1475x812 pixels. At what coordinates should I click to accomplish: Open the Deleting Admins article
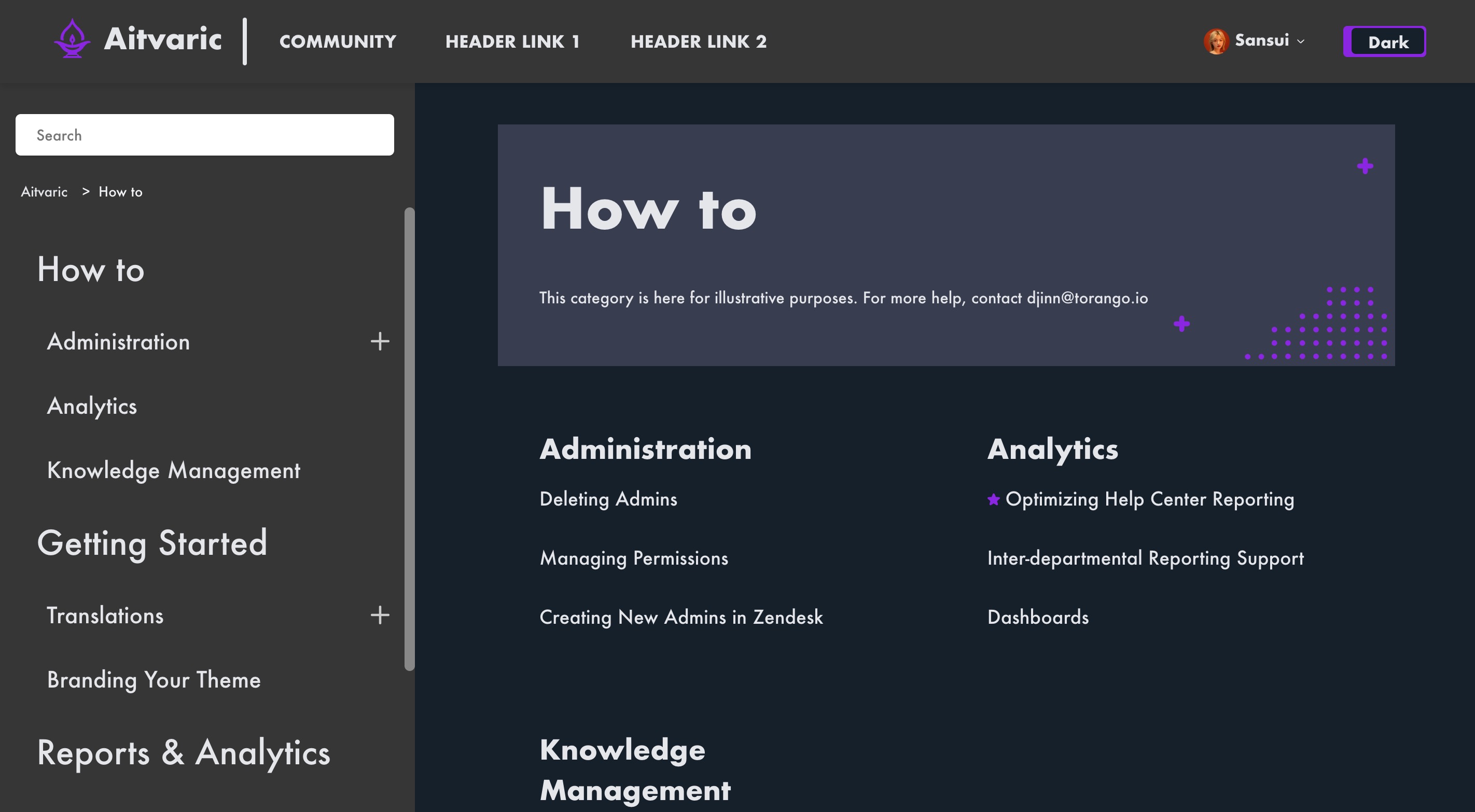pos(608,499)
